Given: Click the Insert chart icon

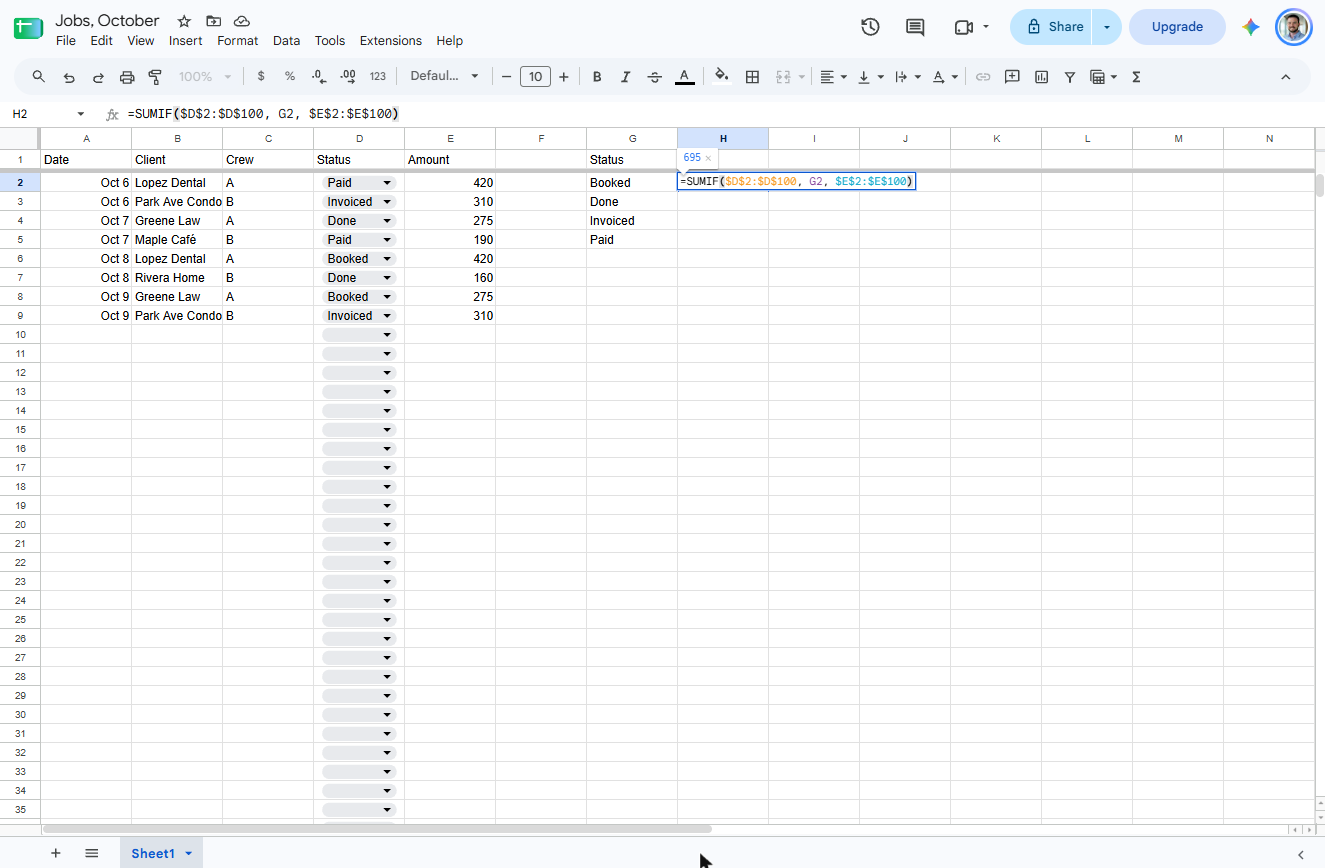Looking at the screenshot, I should click(1041, 77).
